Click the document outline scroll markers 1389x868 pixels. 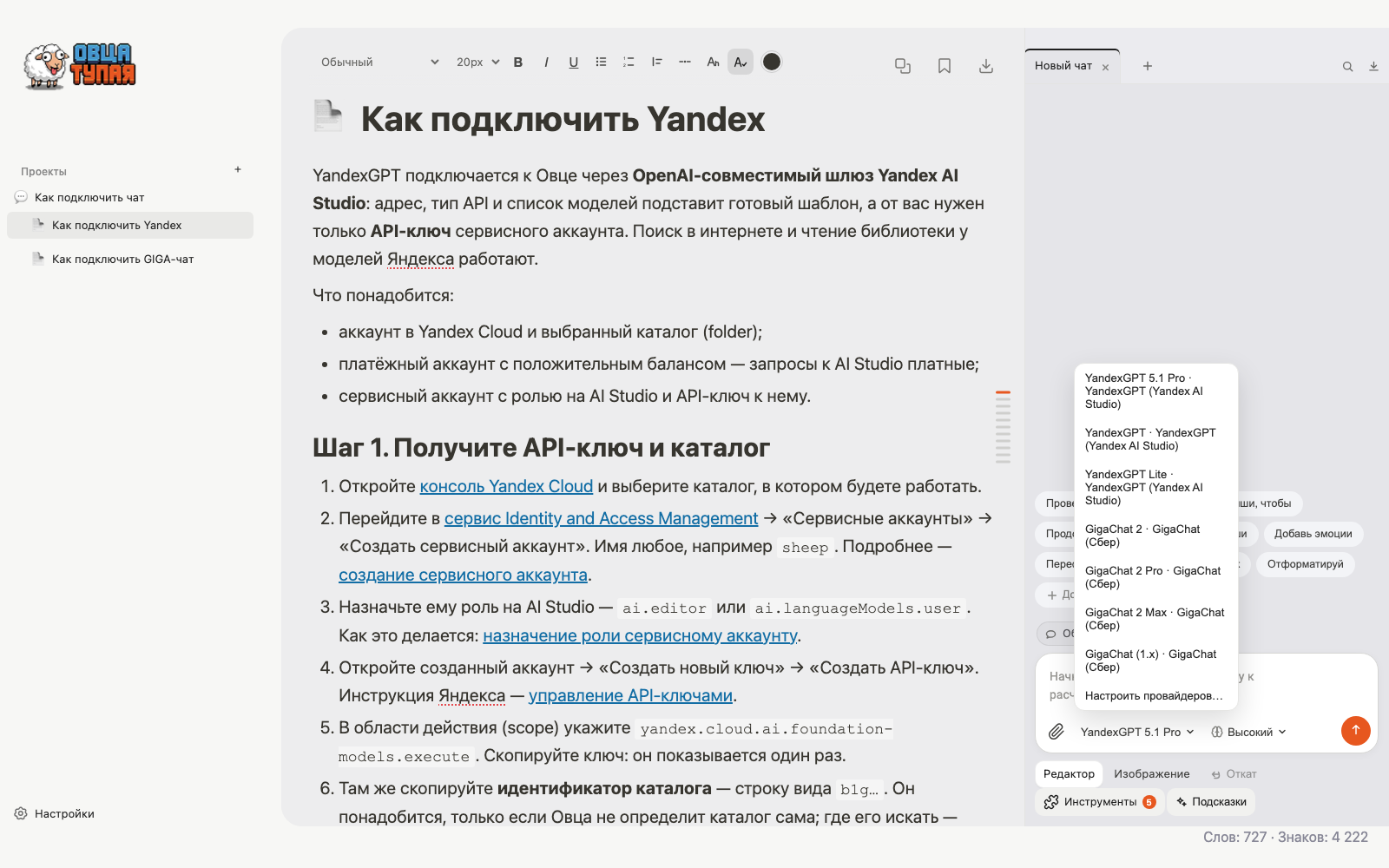tap(1003, 427)
